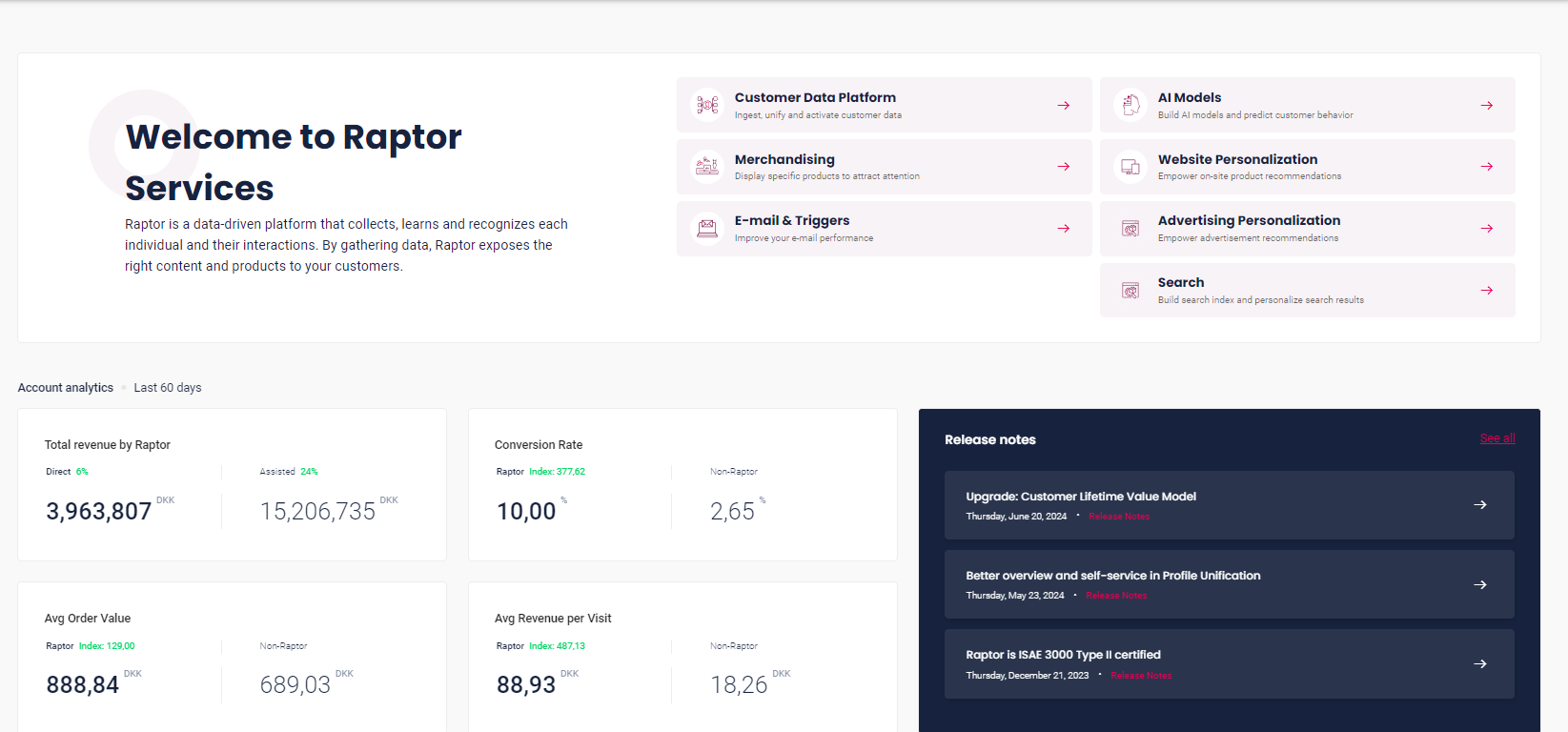Click the arrow on Merchandising card

point(1064,167)
